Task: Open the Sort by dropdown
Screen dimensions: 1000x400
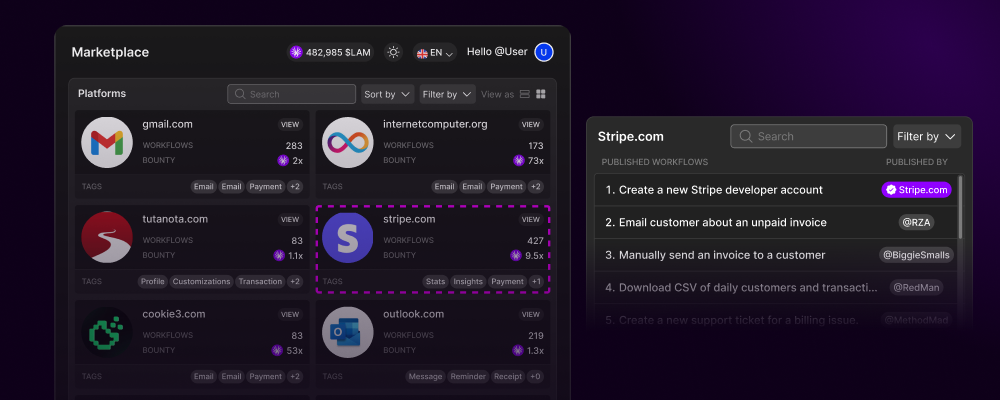Action: click(x=388, y=94)
